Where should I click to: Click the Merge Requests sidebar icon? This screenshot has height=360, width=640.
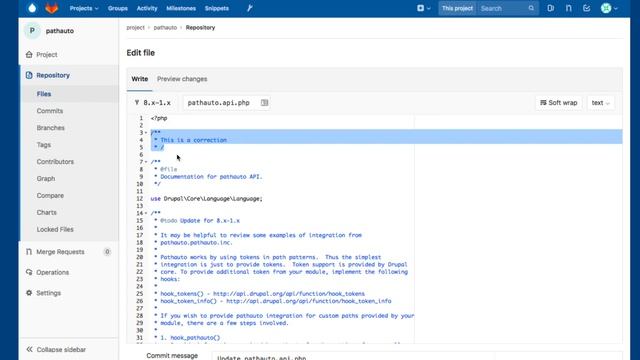click(29, 252)
